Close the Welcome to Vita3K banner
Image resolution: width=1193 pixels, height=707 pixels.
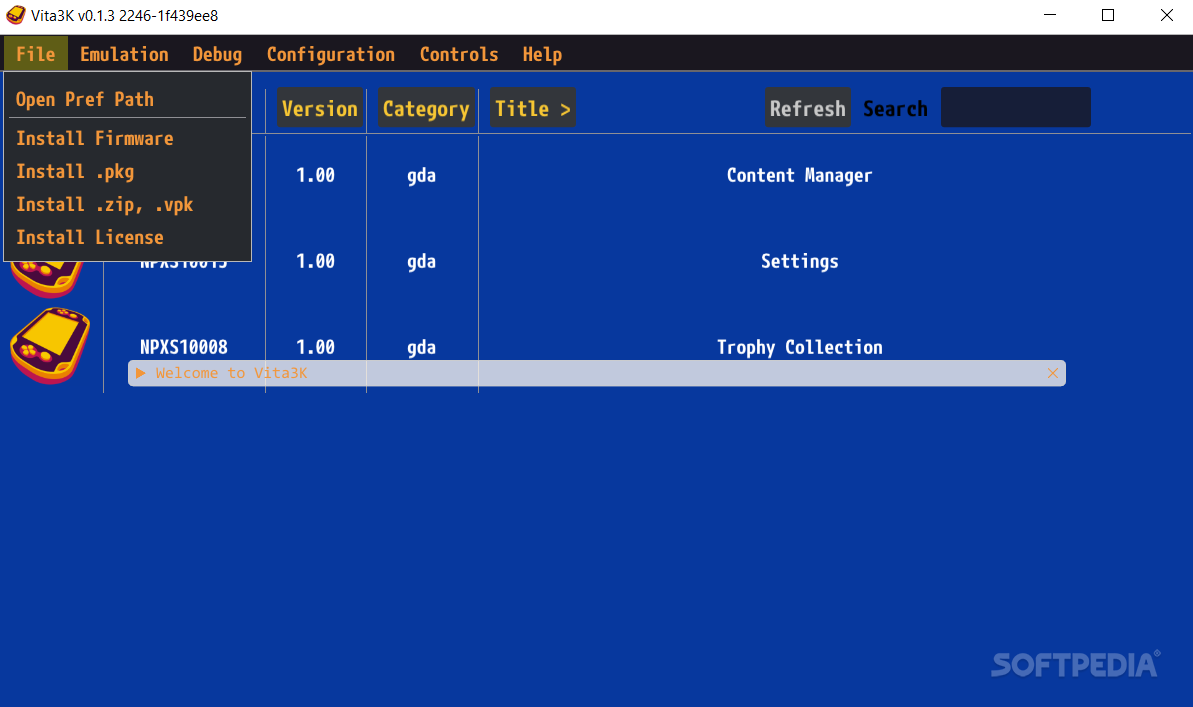click(x=1052, y=373)
